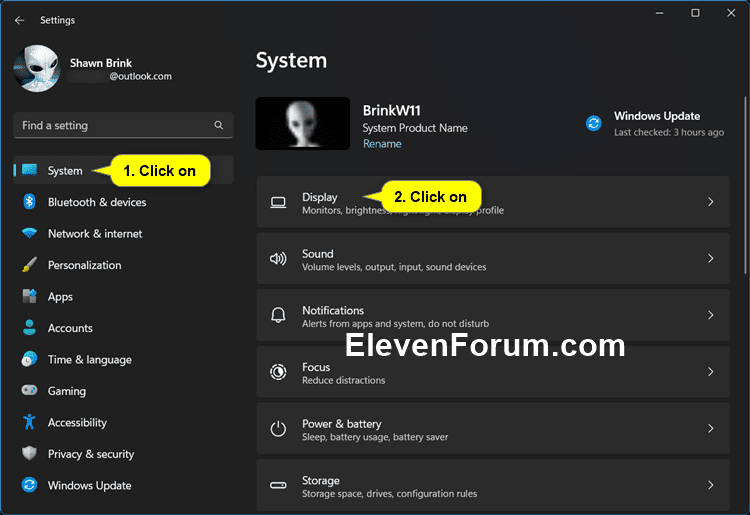Click the Time & language globe icon
Viewport: 750px width, 515px height.
coord(30,359)
